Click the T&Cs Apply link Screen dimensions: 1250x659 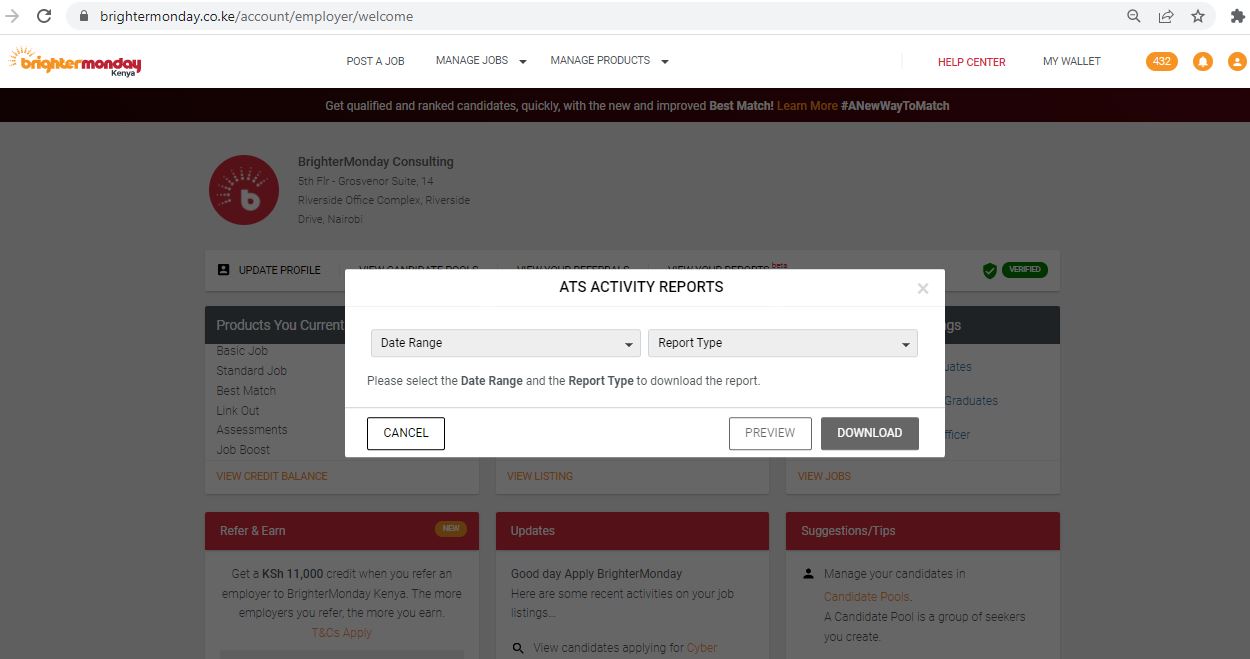tap(342, 633)
